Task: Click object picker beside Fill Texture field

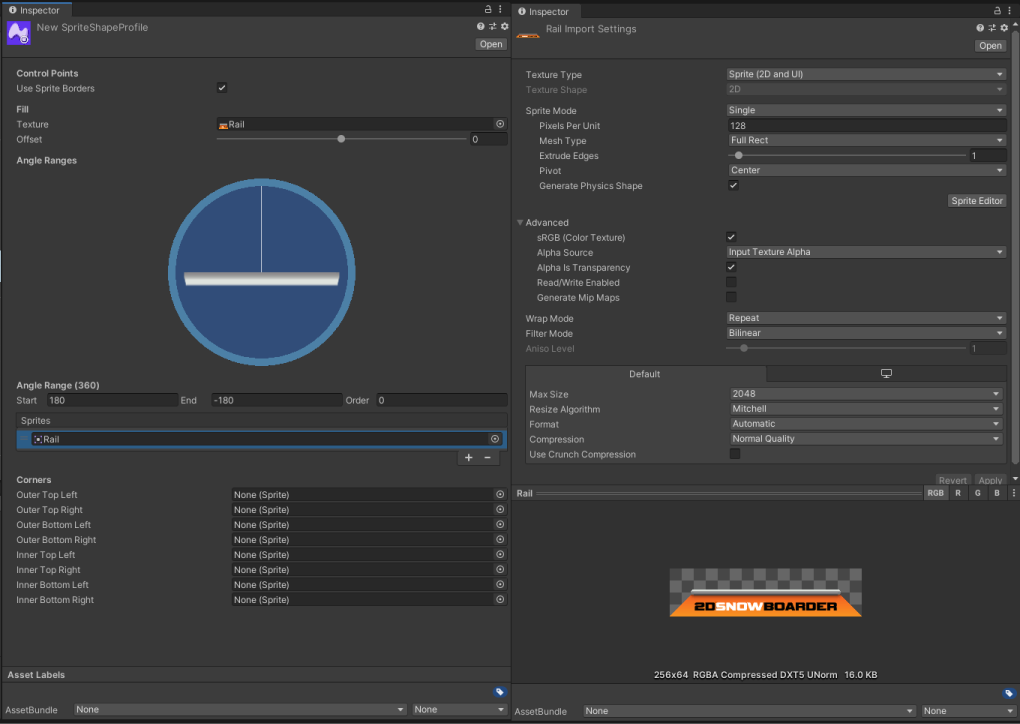Action: (x=499, y=125)
